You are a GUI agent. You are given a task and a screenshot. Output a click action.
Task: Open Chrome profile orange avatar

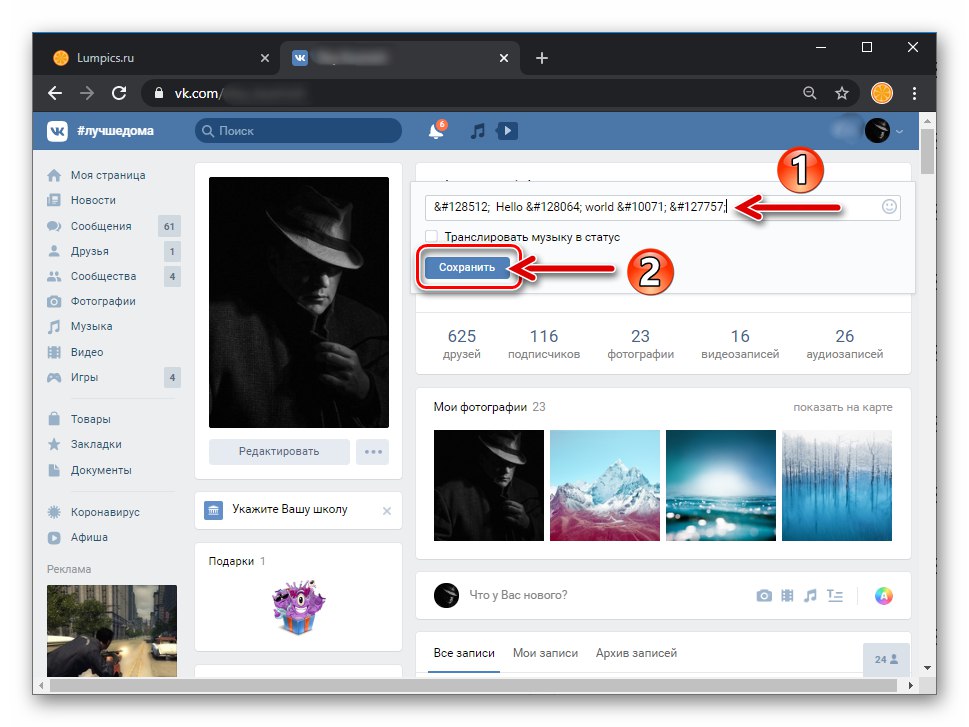[882, 93]
